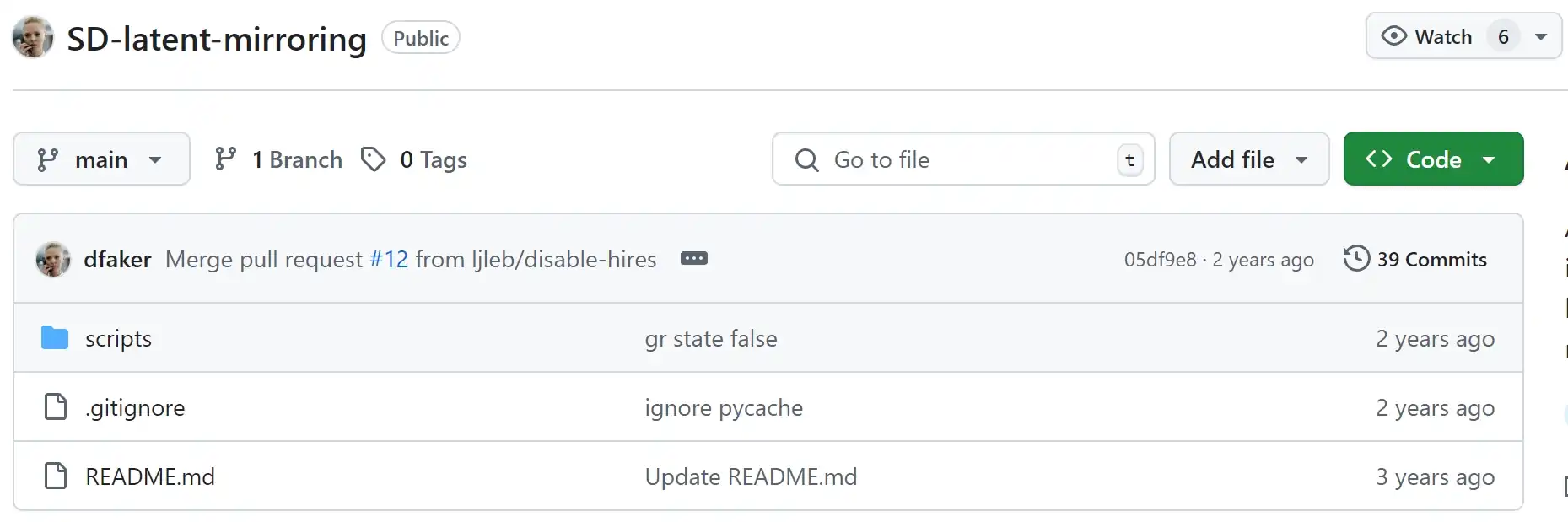Open commit hash 05df9e8
This screenshot has height=522, width=1568.
point(1160,260)
